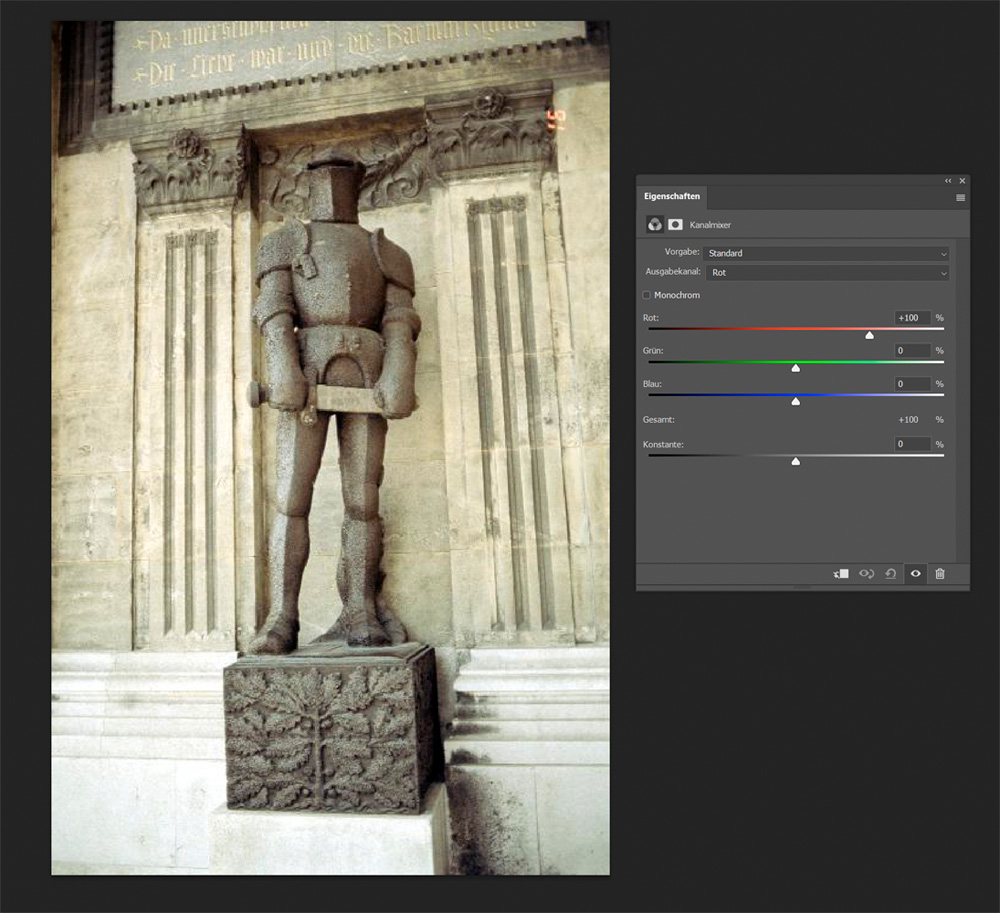Delete adjustment layer with trash icon

point(940,574)
